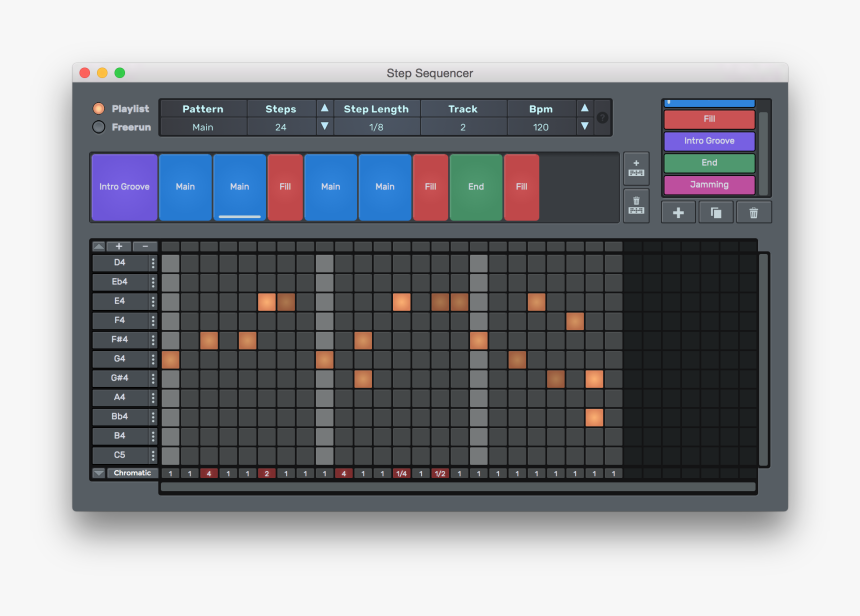The width and height of the screenshot is (860, 616).
Task: Toggle the G4 step in the first column
Action: point(171,360)
